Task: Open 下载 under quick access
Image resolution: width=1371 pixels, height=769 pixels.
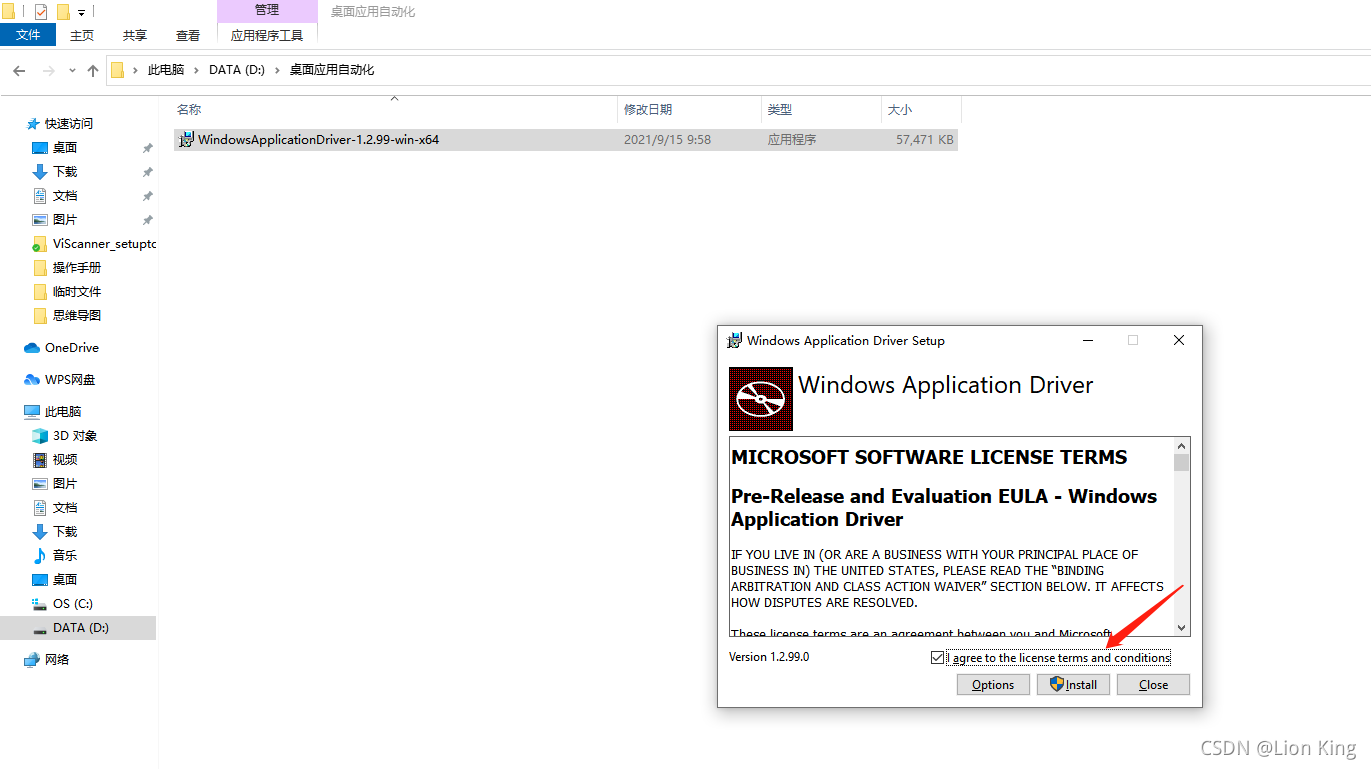Action: point(65,172)
